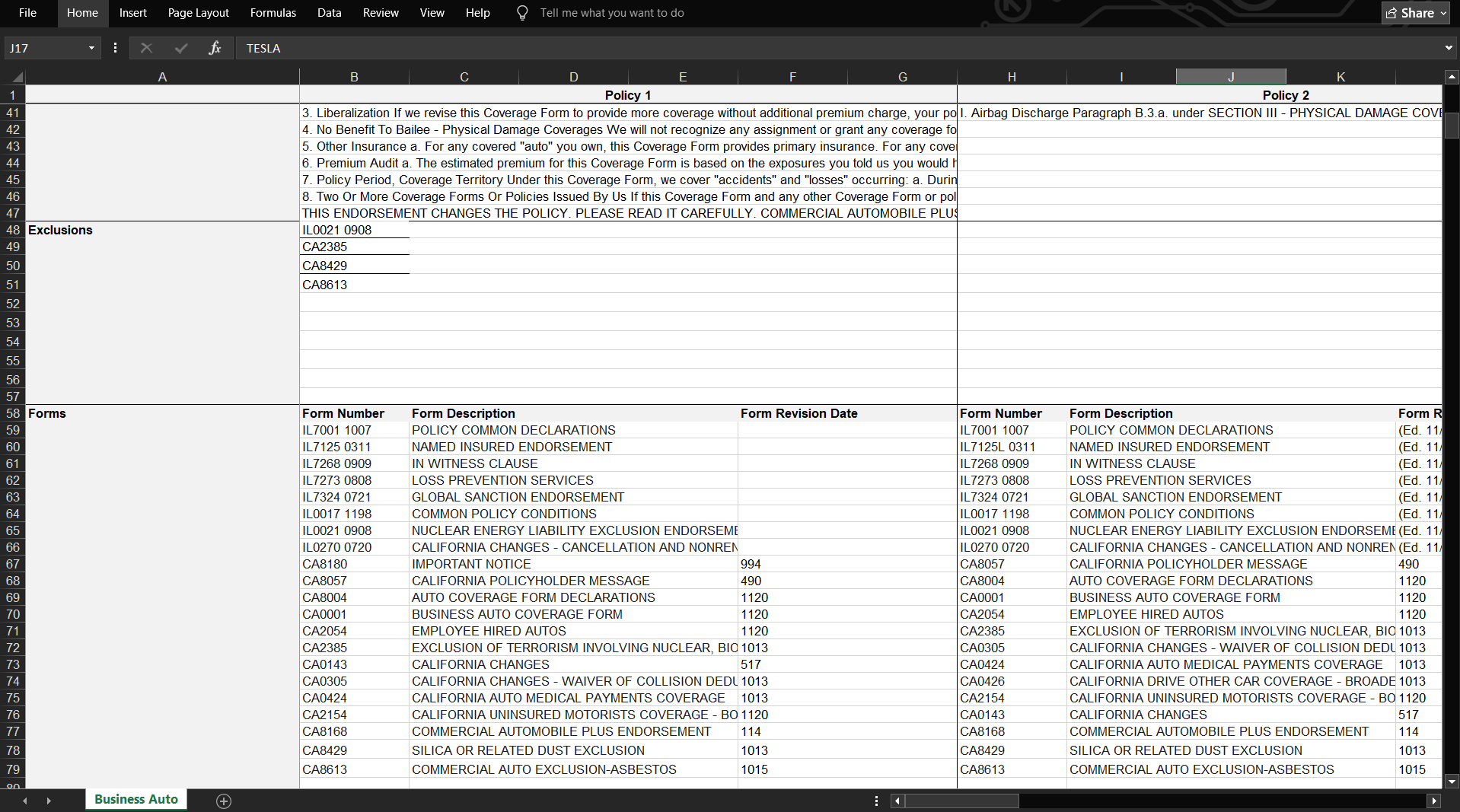Click the sheet tab bar splitter dots
The image size is (1460, 812).
(x=876, y=801)
